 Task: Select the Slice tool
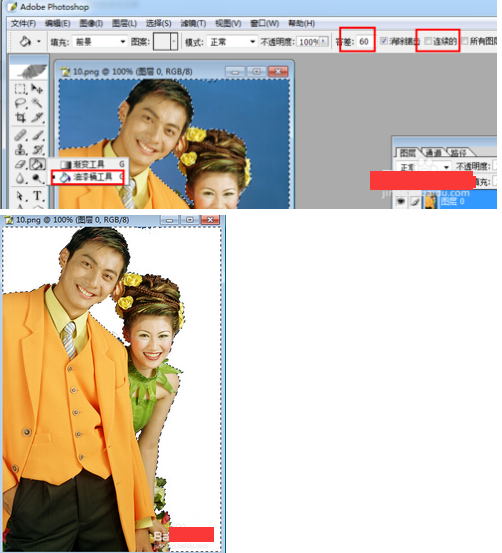(x=37, y=117)
